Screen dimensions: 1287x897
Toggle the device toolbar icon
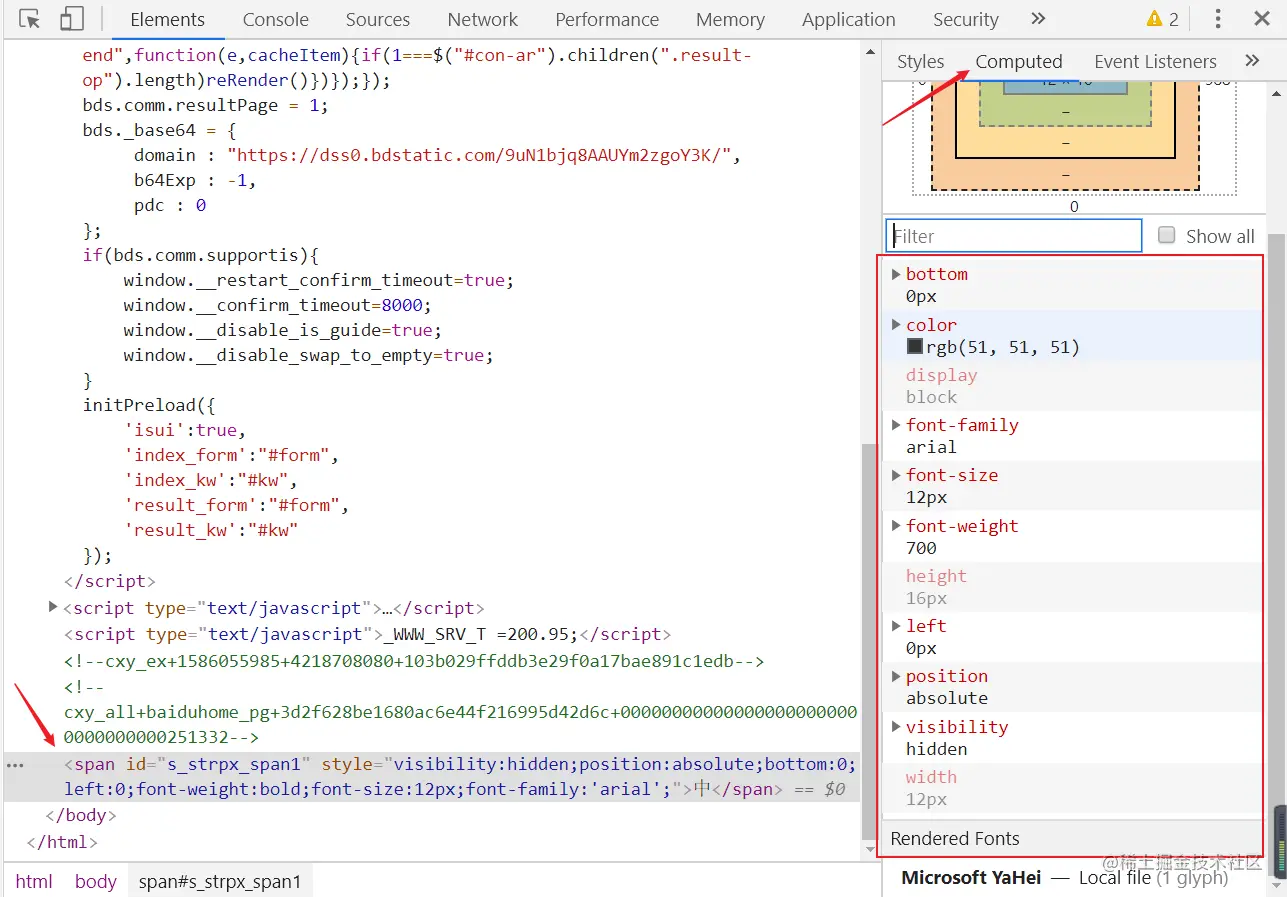[x=71, y=19]
